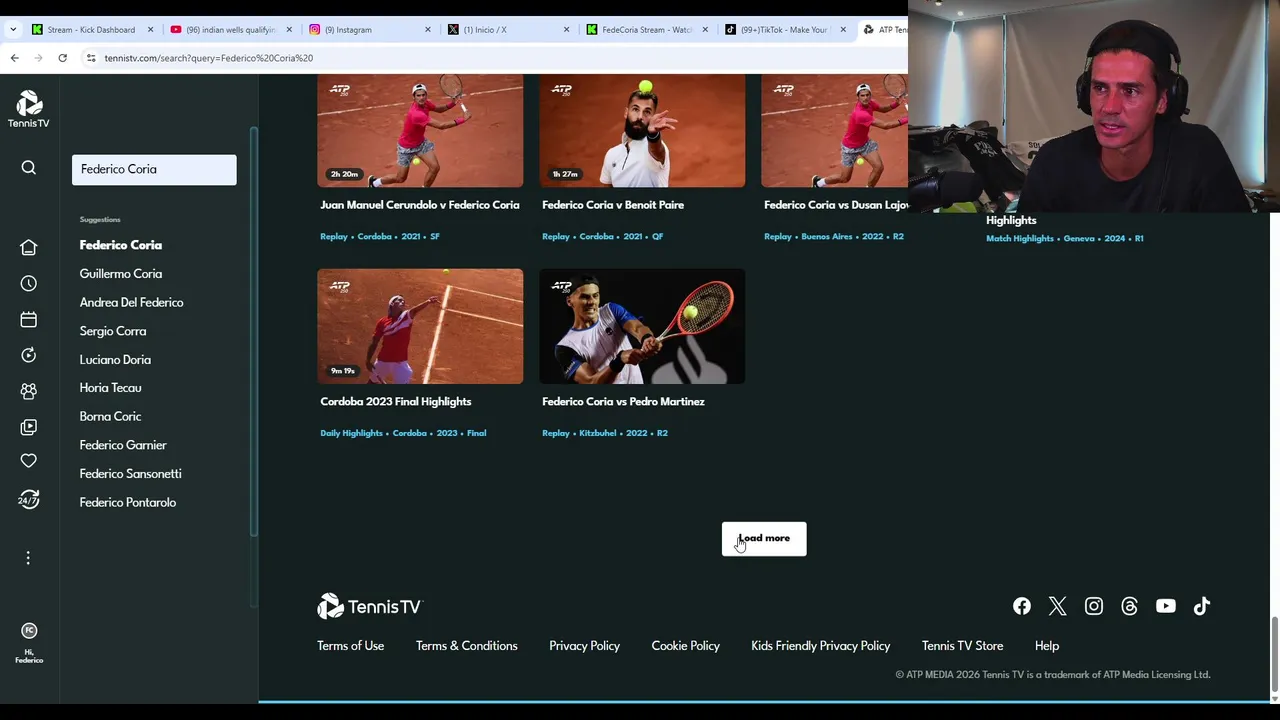
Task: Open the 24/7 channel icon in sidebar
Action: [x=29, y=498]
